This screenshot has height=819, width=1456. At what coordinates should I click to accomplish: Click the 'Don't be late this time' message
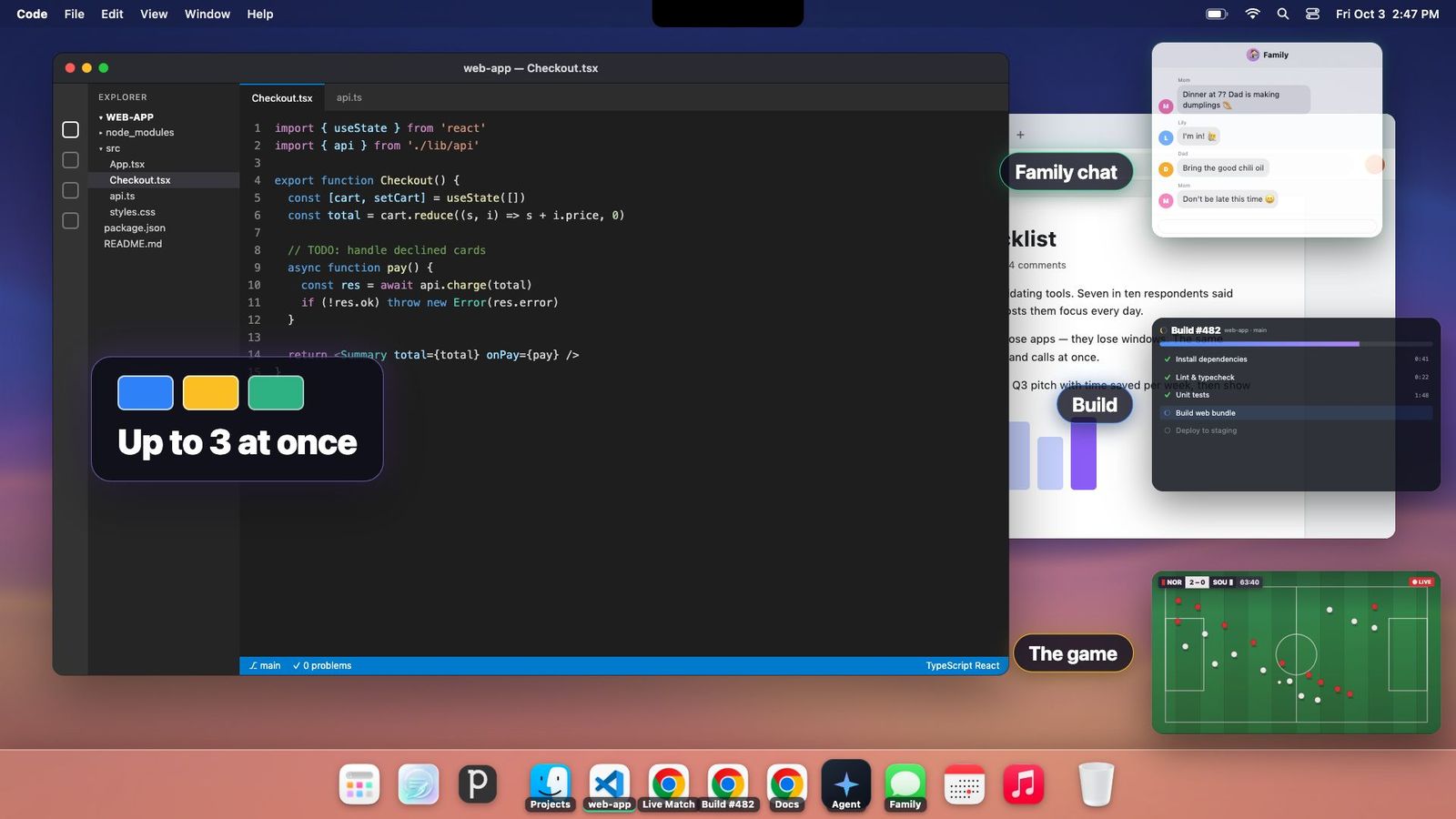tap(1228, 199)
